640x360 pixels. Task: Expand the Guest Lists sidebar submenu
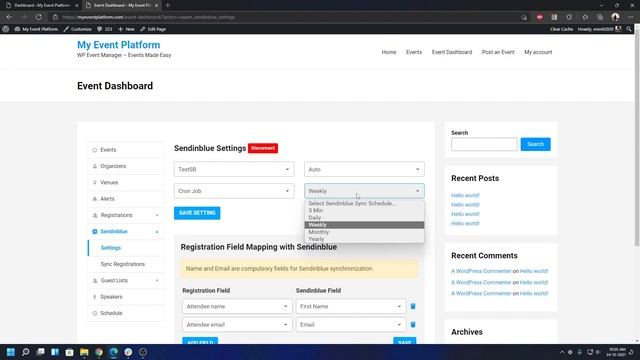[x=157, y=280]
